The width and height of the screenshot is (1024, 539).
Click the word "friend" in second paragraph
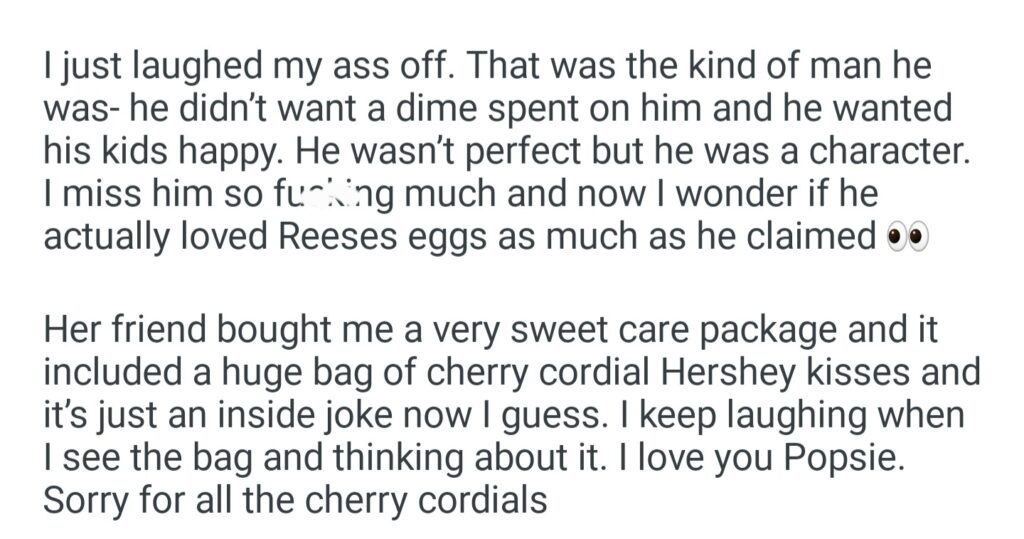coord(161,331)
